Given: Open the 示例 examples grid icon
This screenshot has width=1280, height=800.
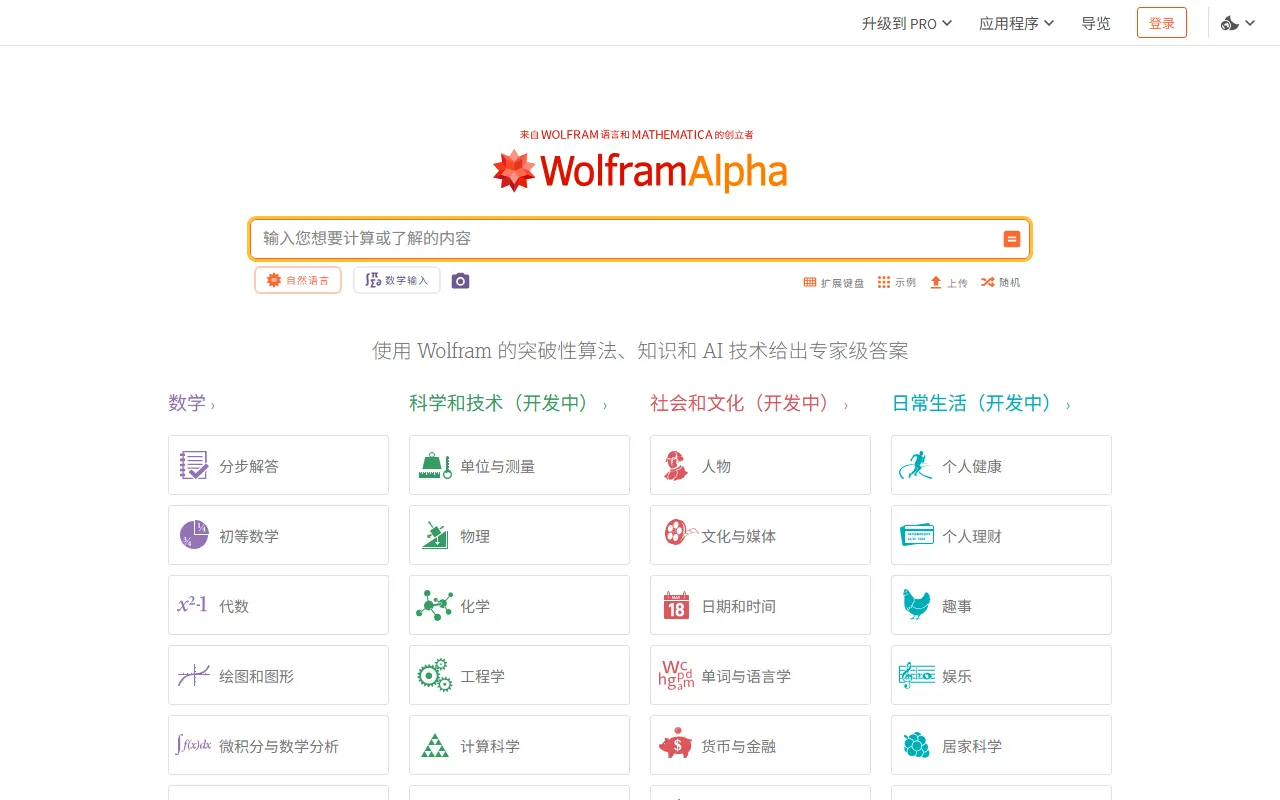Looking at the screenshot, I should [884, 282].
